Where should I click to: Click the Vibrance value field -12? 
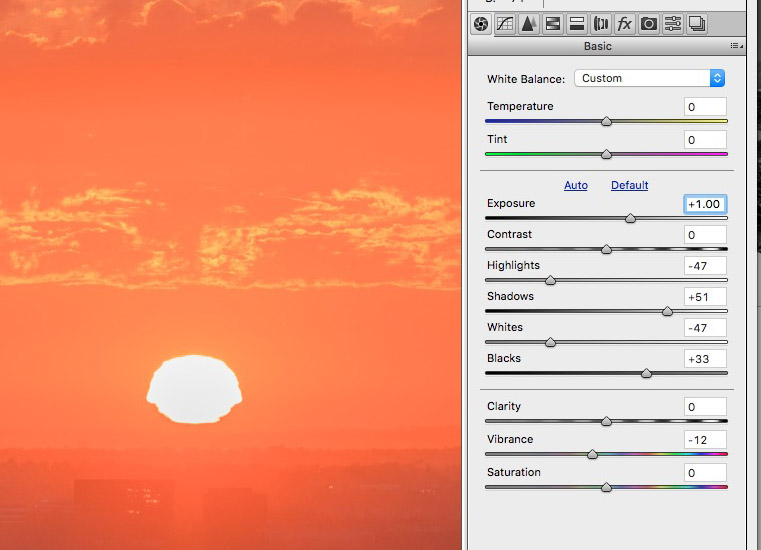click(705, 440)
